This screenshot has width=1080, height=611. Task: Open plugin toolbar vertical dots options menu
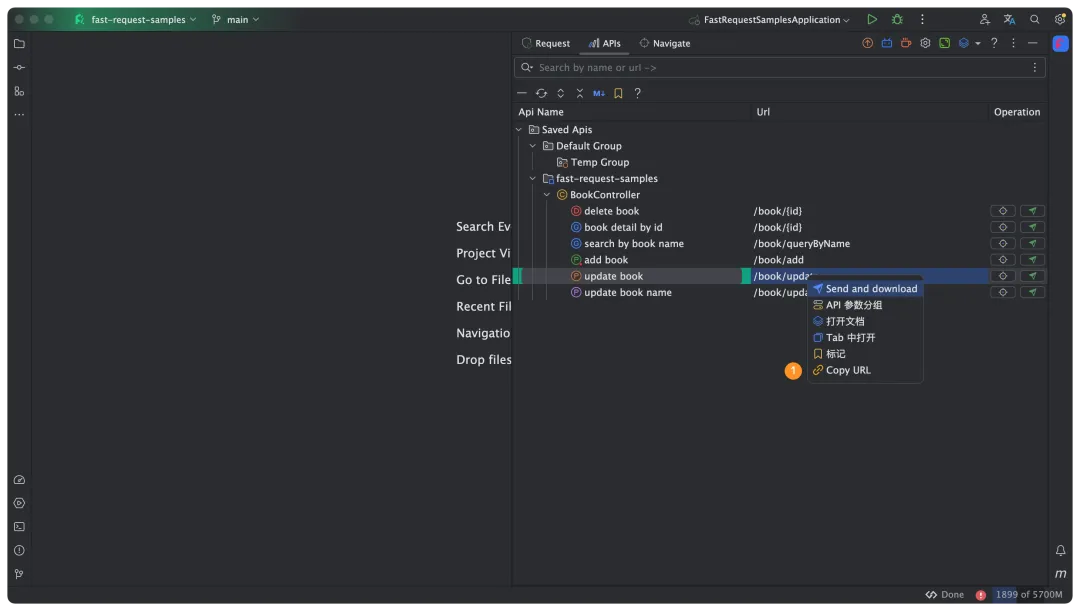(x=1013, y=43)
